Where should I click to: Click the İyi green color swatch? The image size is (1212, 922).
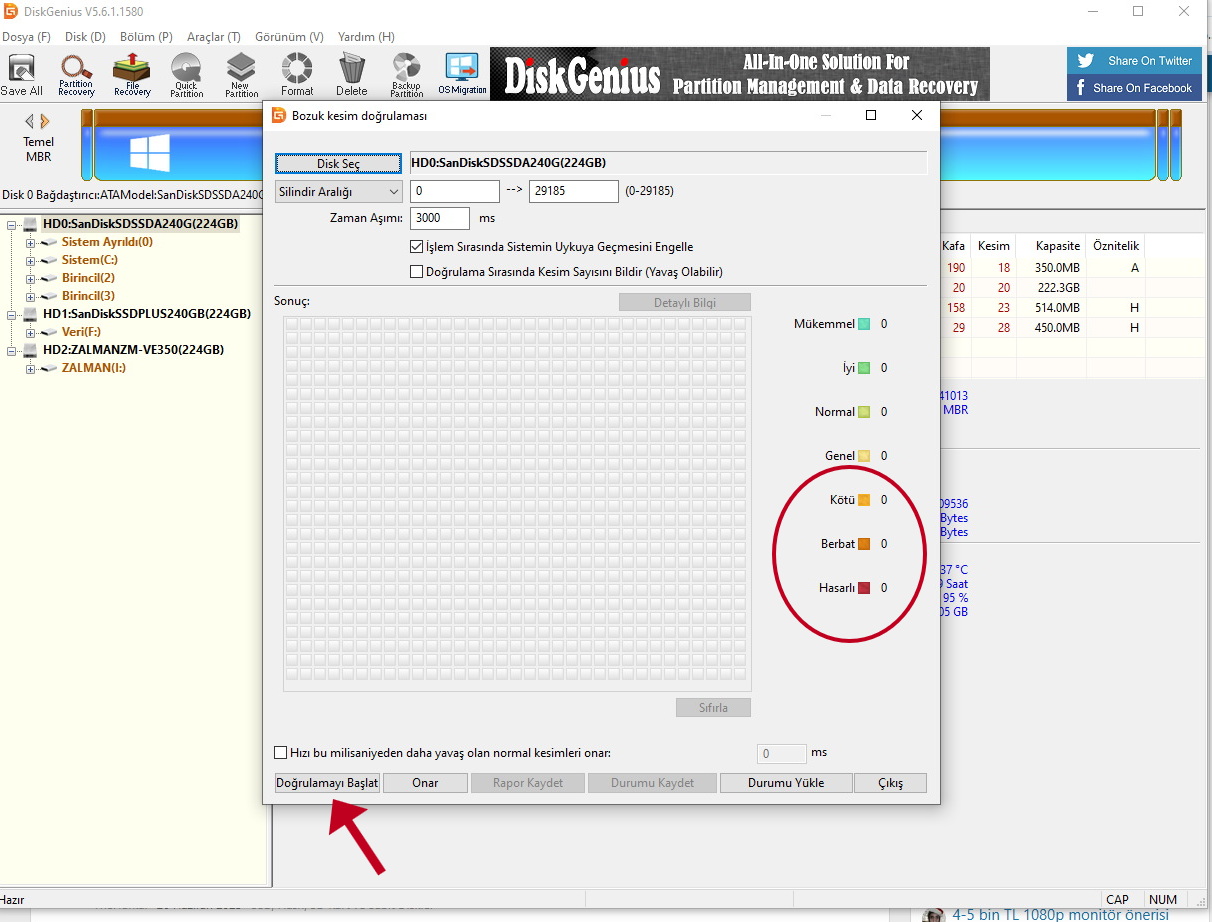(x=864, y=368)
